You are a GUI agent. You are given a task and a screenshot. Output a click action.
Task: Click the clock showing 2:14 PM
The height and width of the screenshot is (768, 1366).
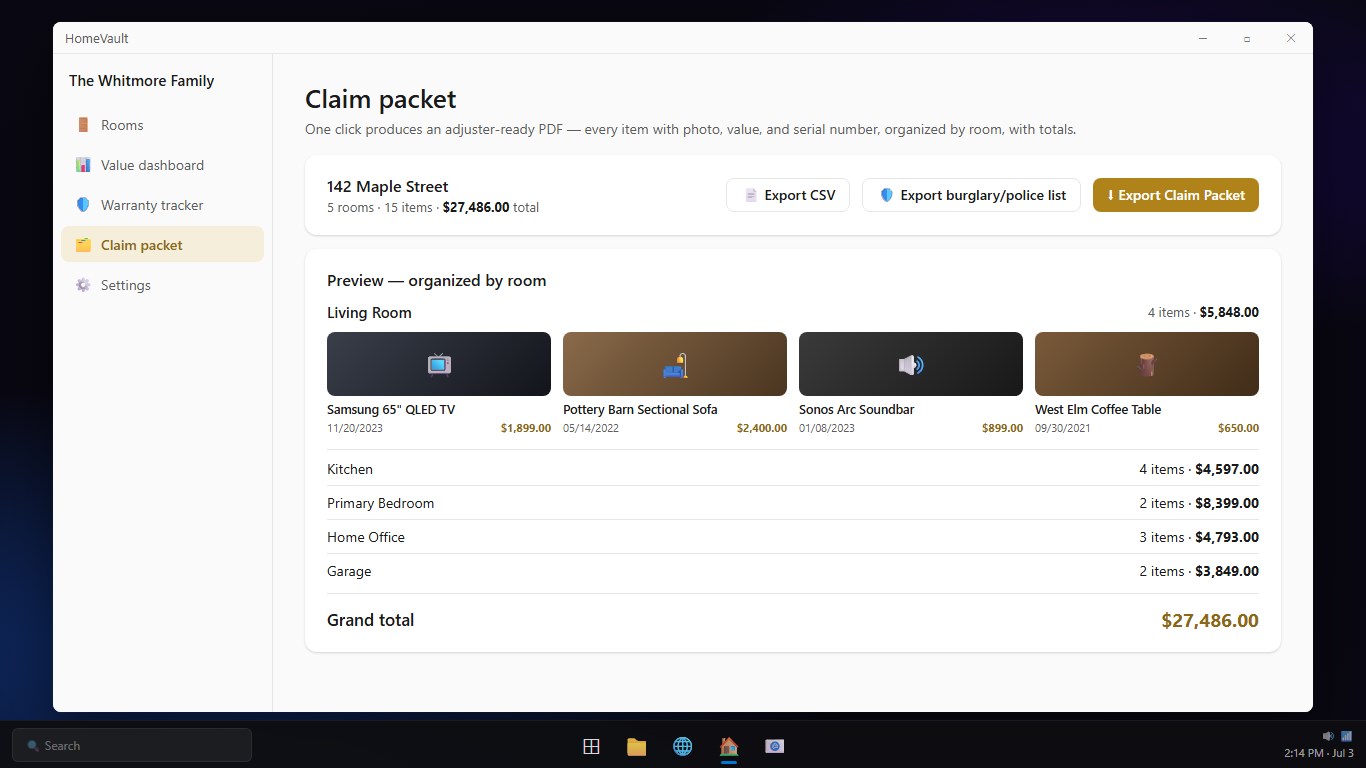coord(1319,753)
